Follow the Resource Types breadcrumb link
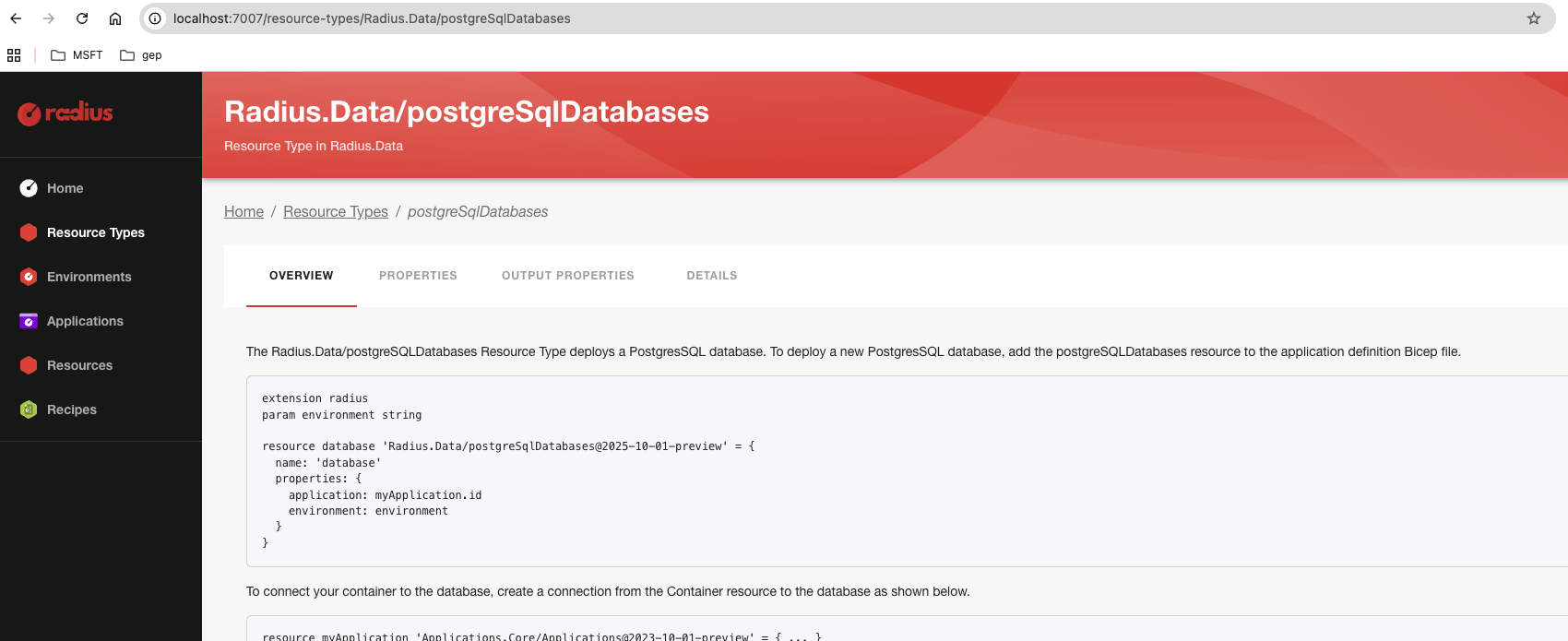 click(335, 212)
